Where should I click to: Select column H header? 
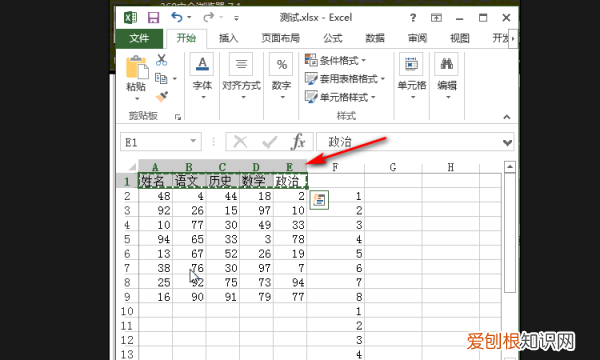[450, 167]
